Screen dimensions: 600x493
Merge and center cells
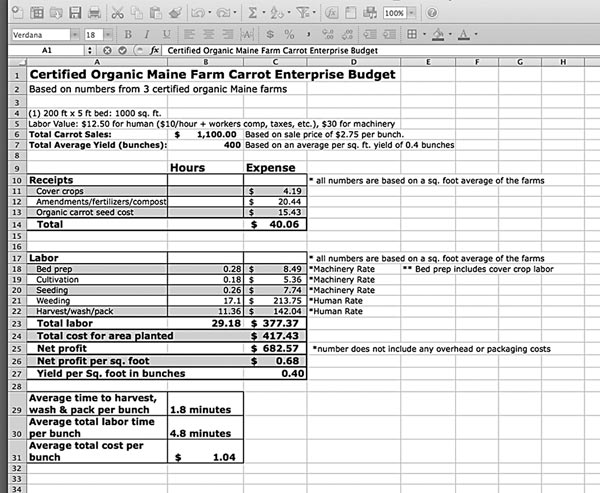pos(247,34)
